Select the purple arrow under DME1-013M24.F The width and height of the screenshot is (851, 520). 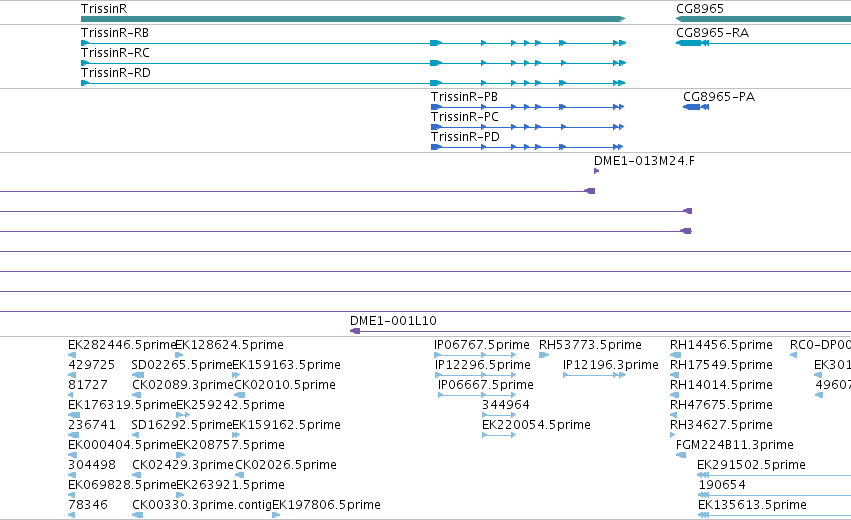tap(596, 171)
